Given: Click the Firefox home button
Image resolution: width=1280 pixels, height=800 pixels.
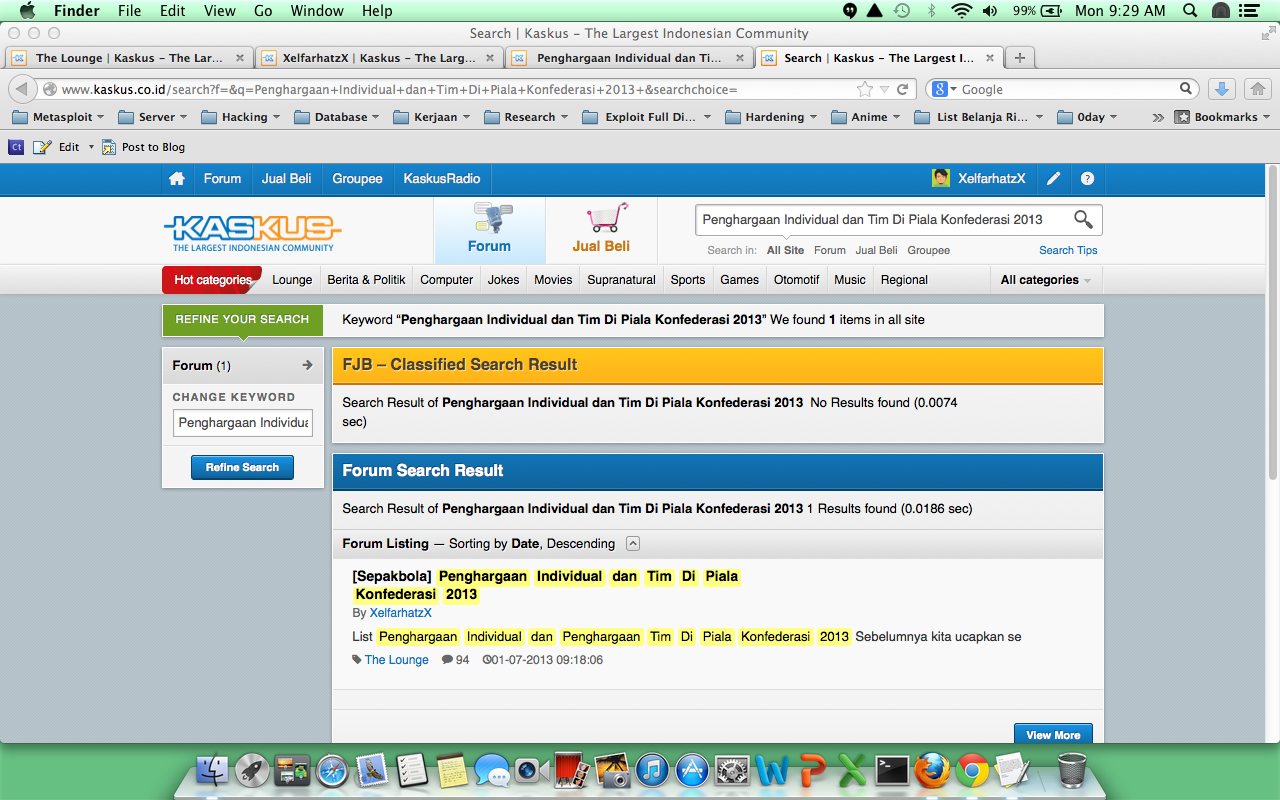Looking at the screenshot, I should click(x=1257, y=89).
